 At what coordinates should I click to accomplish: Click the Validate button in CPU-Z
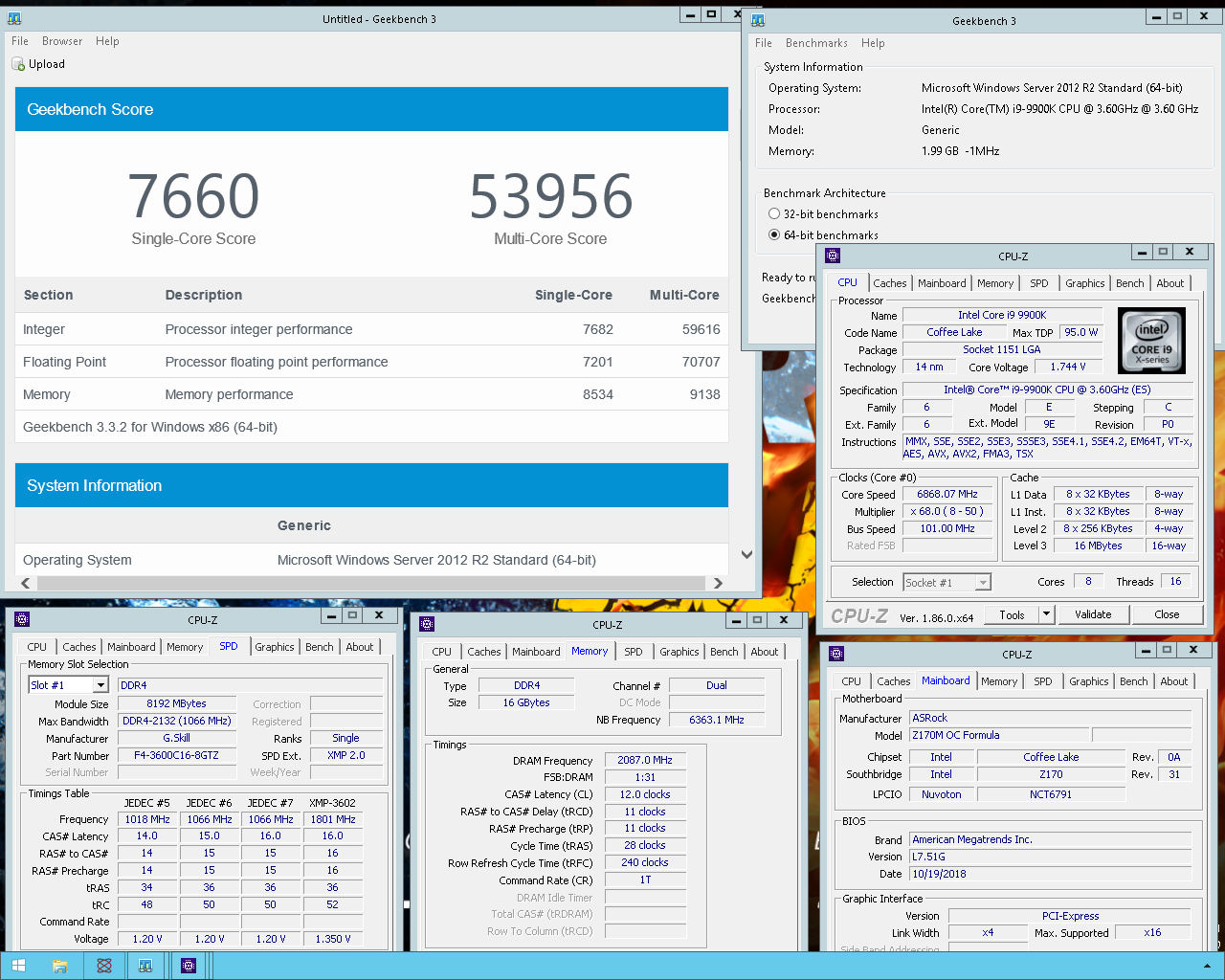coord(1093,614)
